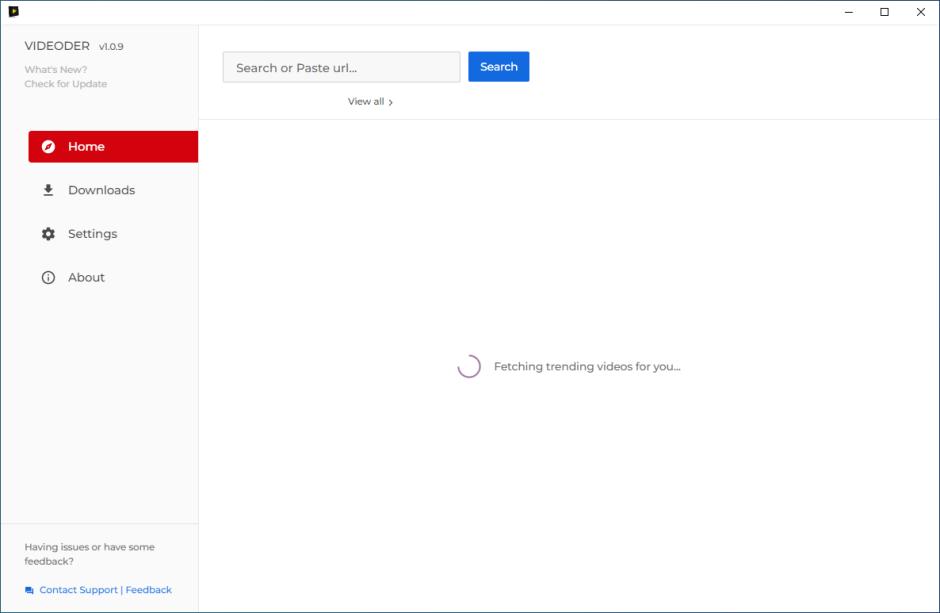
Task: Click the Settings gear icon
Action: coord(49,234)
